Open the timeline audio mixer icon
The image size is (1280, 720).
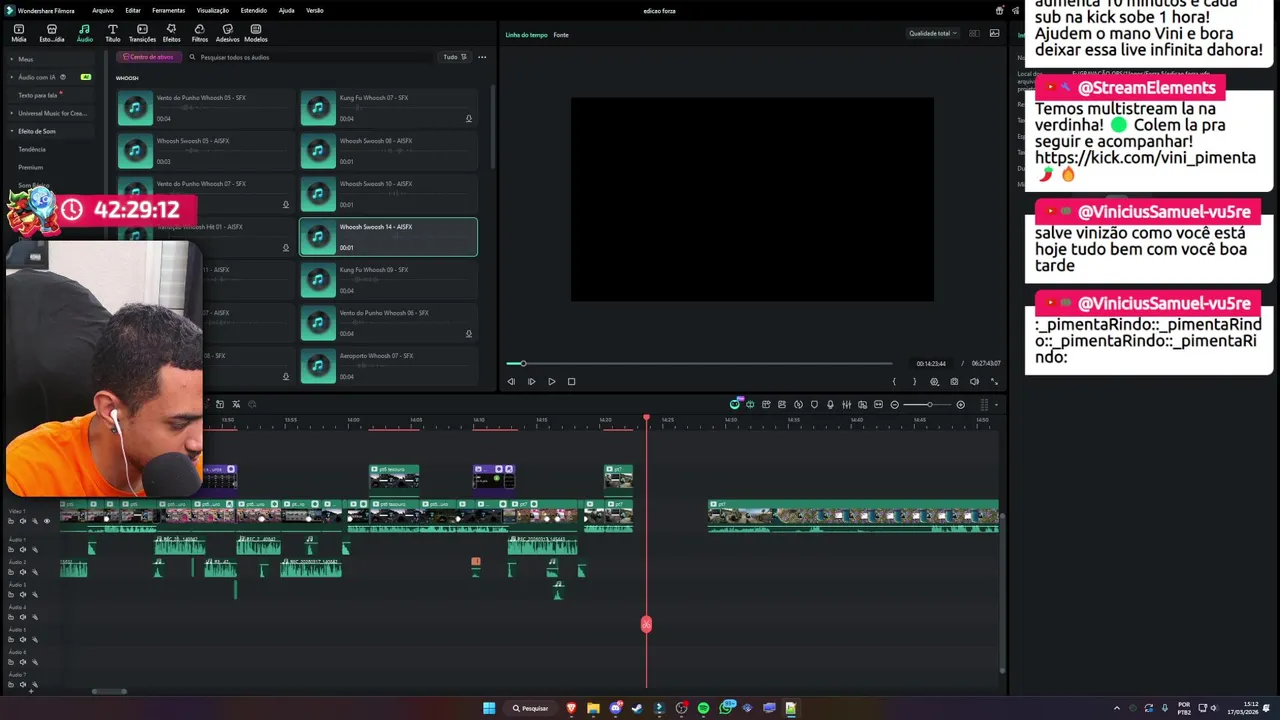tap(846, 404)
